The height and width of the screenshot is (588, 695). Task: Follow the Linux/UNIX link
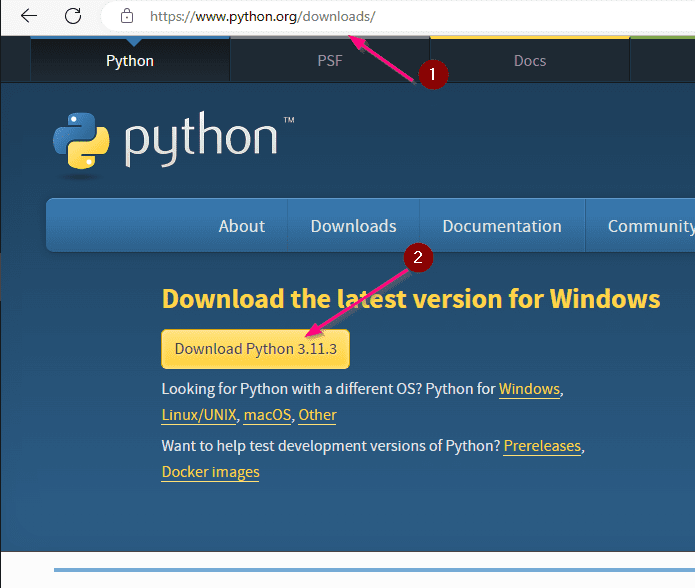tap(199, 415)
